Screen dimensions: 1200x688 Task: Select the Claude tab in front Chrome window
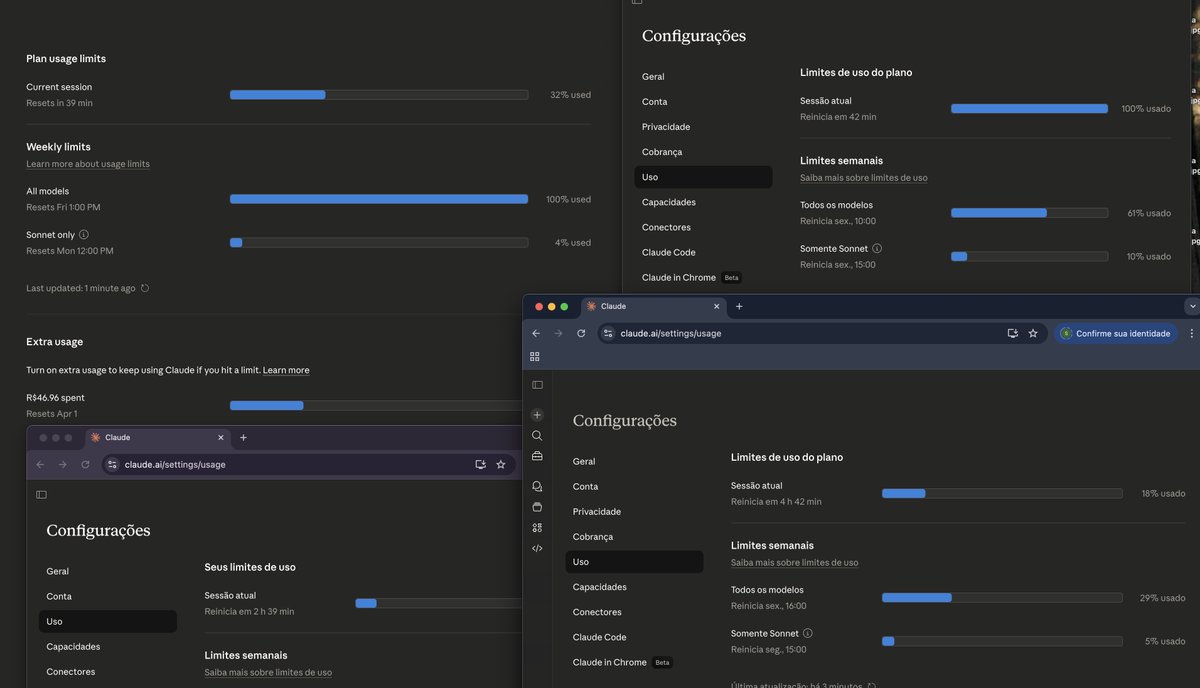[x=653, y=306]
